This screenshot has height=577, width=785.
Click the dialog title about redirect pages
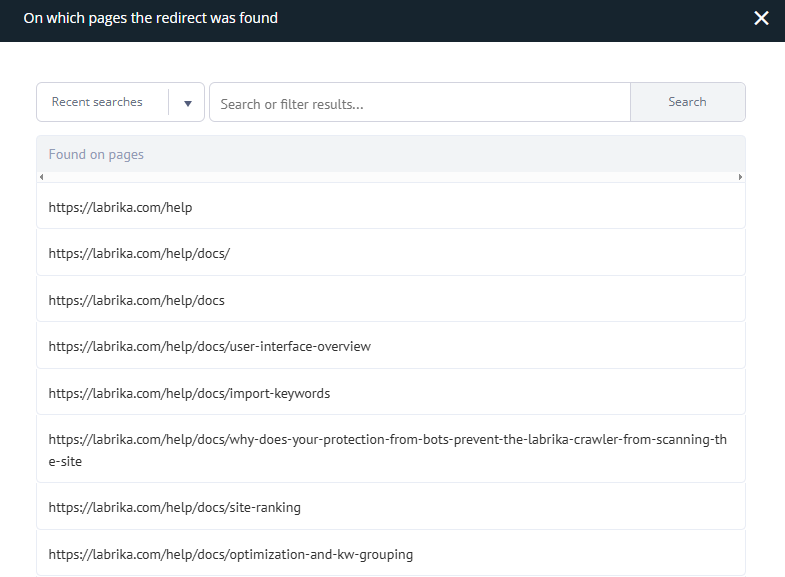click(x=151, y=18)
